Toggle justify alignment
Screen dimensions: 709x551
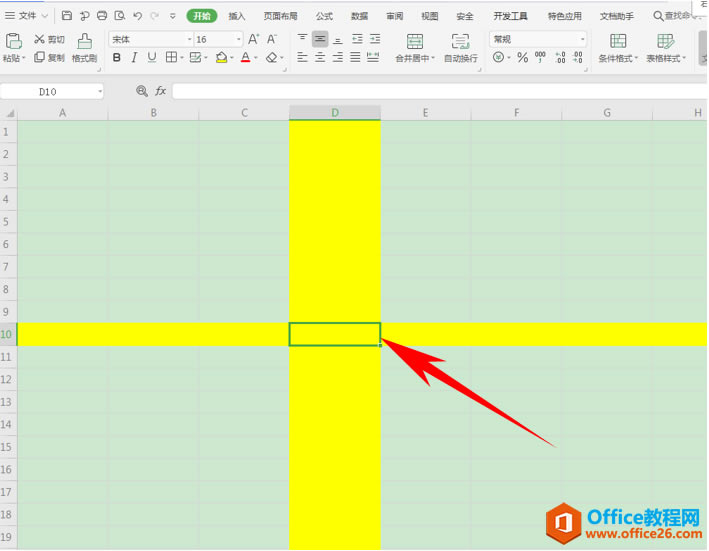pos(355,57)
